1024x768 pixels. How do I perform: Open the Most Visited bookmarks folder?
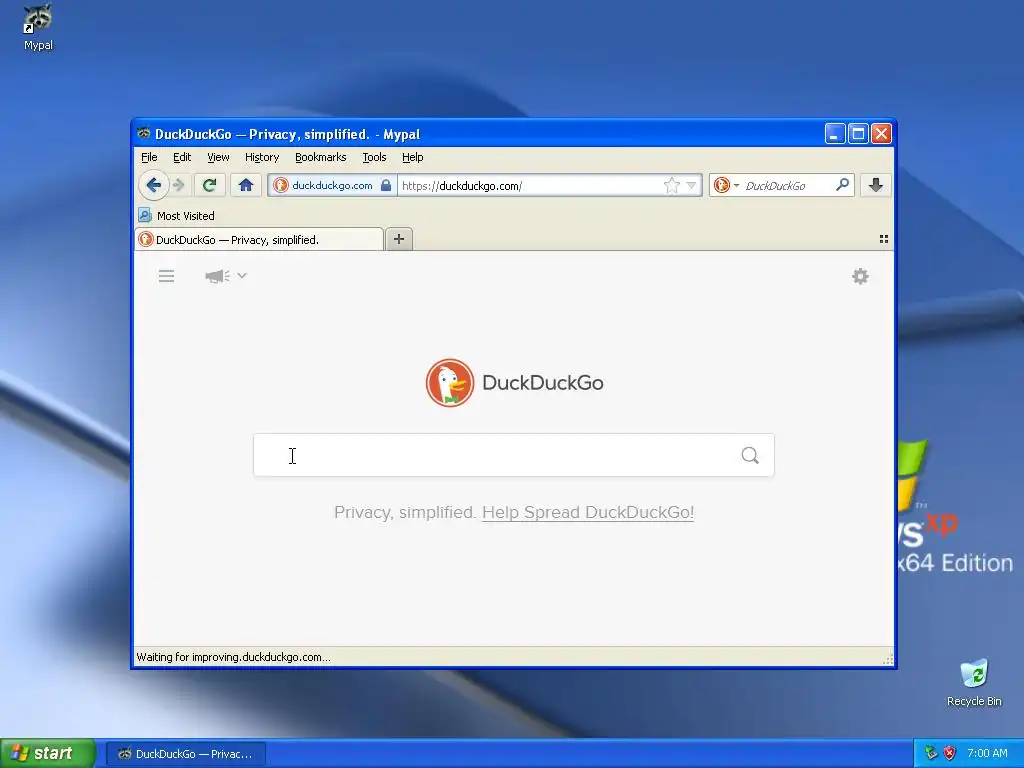pyautogui.click(x=176, y=216)
